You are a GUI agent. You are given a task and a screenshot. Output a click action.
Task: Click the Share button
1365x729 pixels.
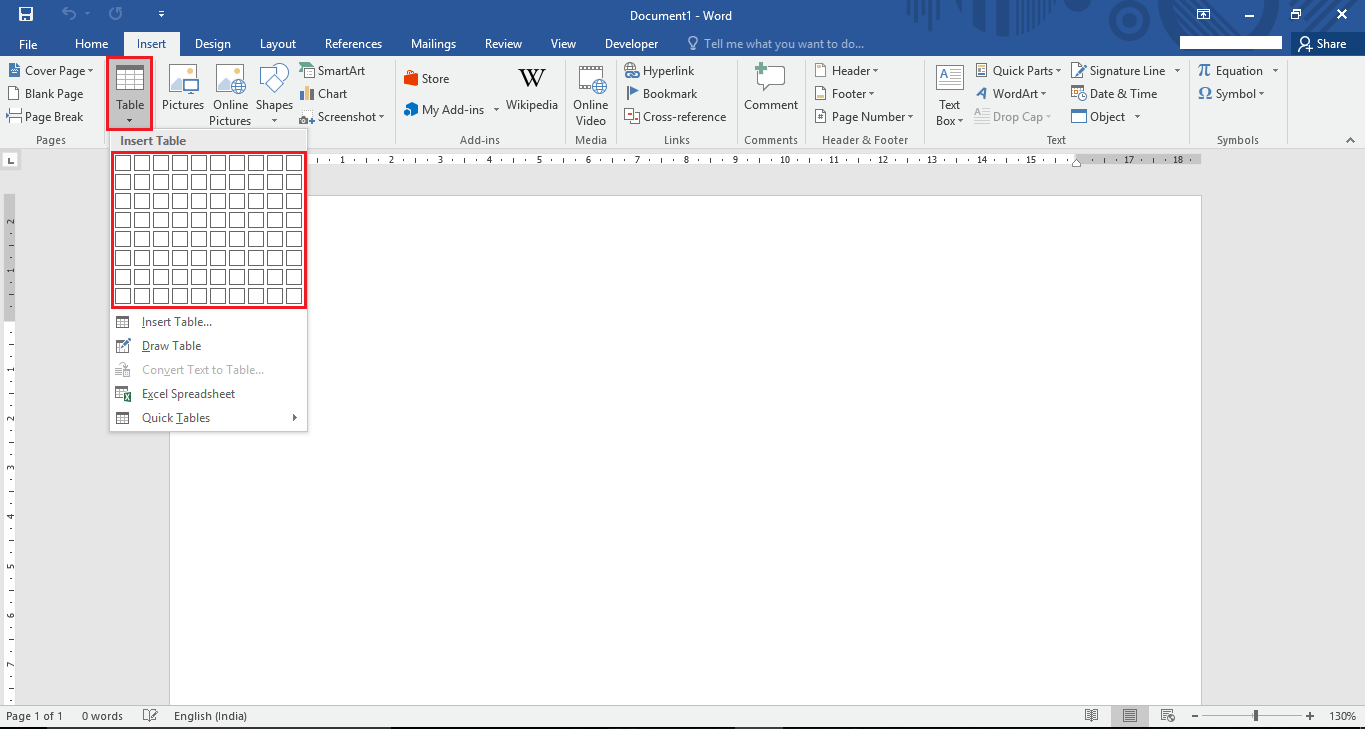click(x=1322, y=44)
